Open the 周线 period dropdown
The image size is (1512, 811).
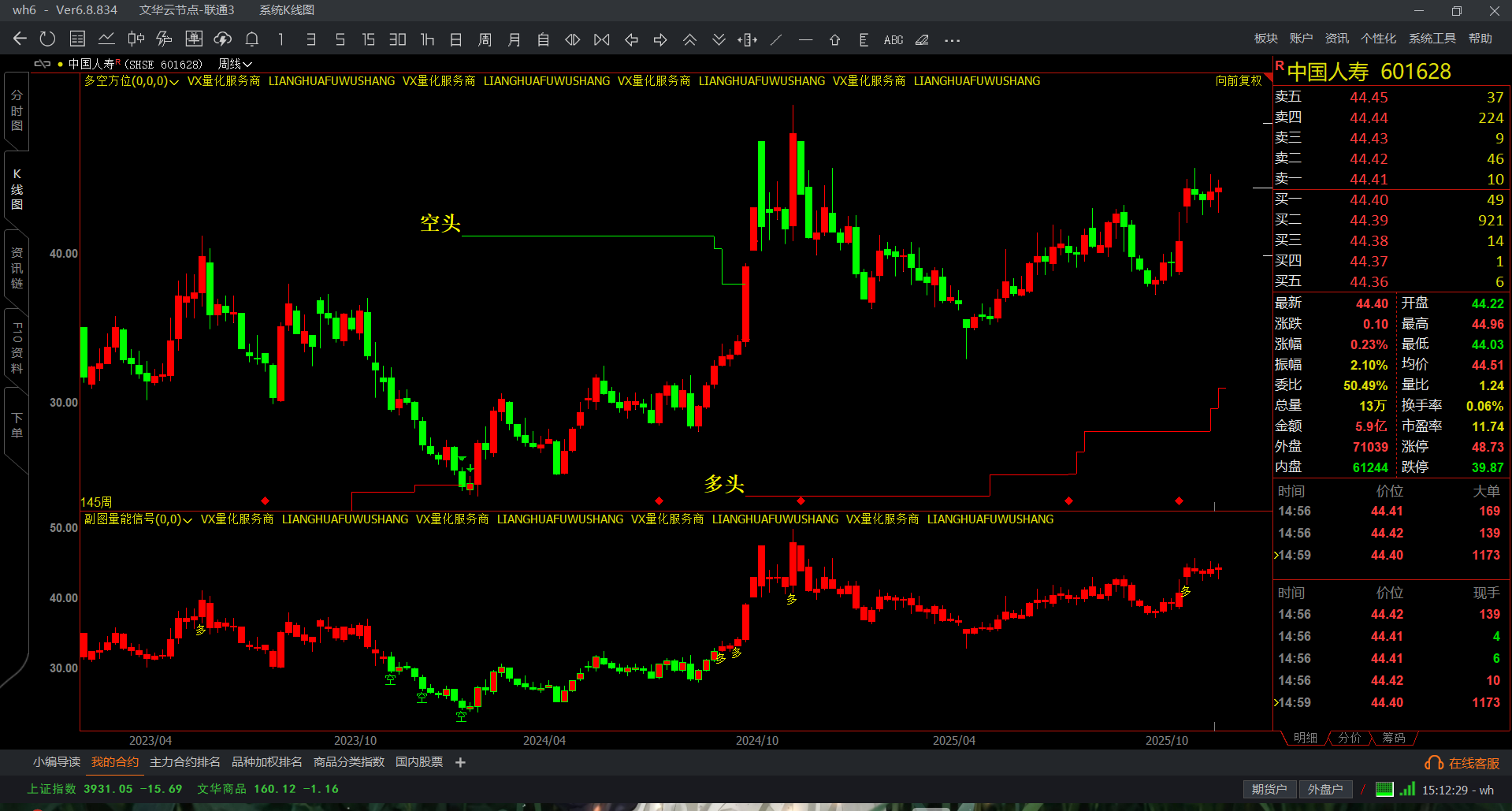click(x=235, y=64)
